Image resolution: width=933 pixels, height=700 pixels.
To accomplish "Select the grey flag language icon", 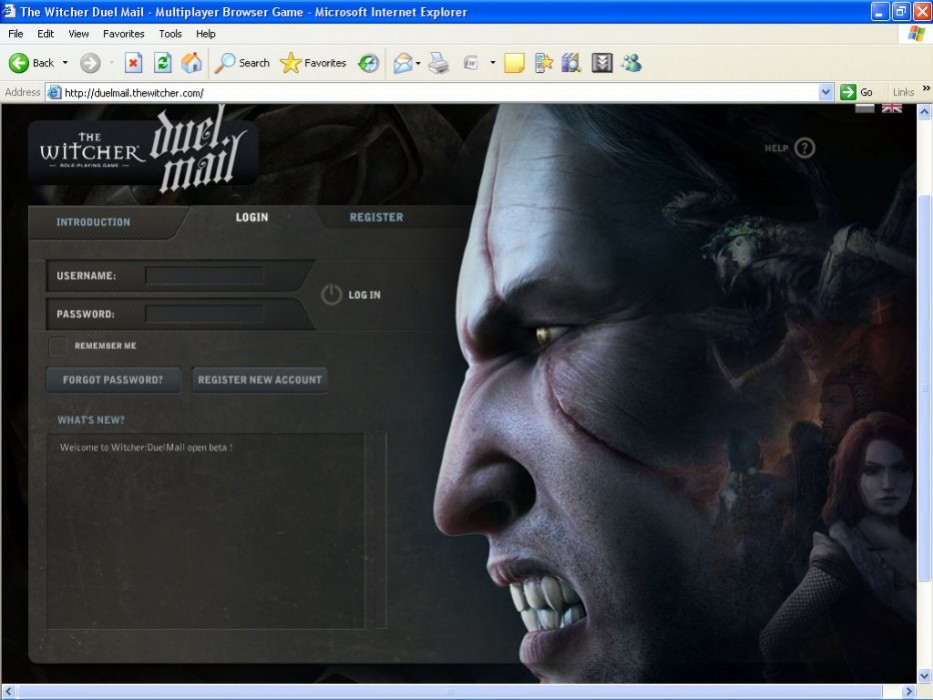I will pyautogui.click(x=865, y=108).
